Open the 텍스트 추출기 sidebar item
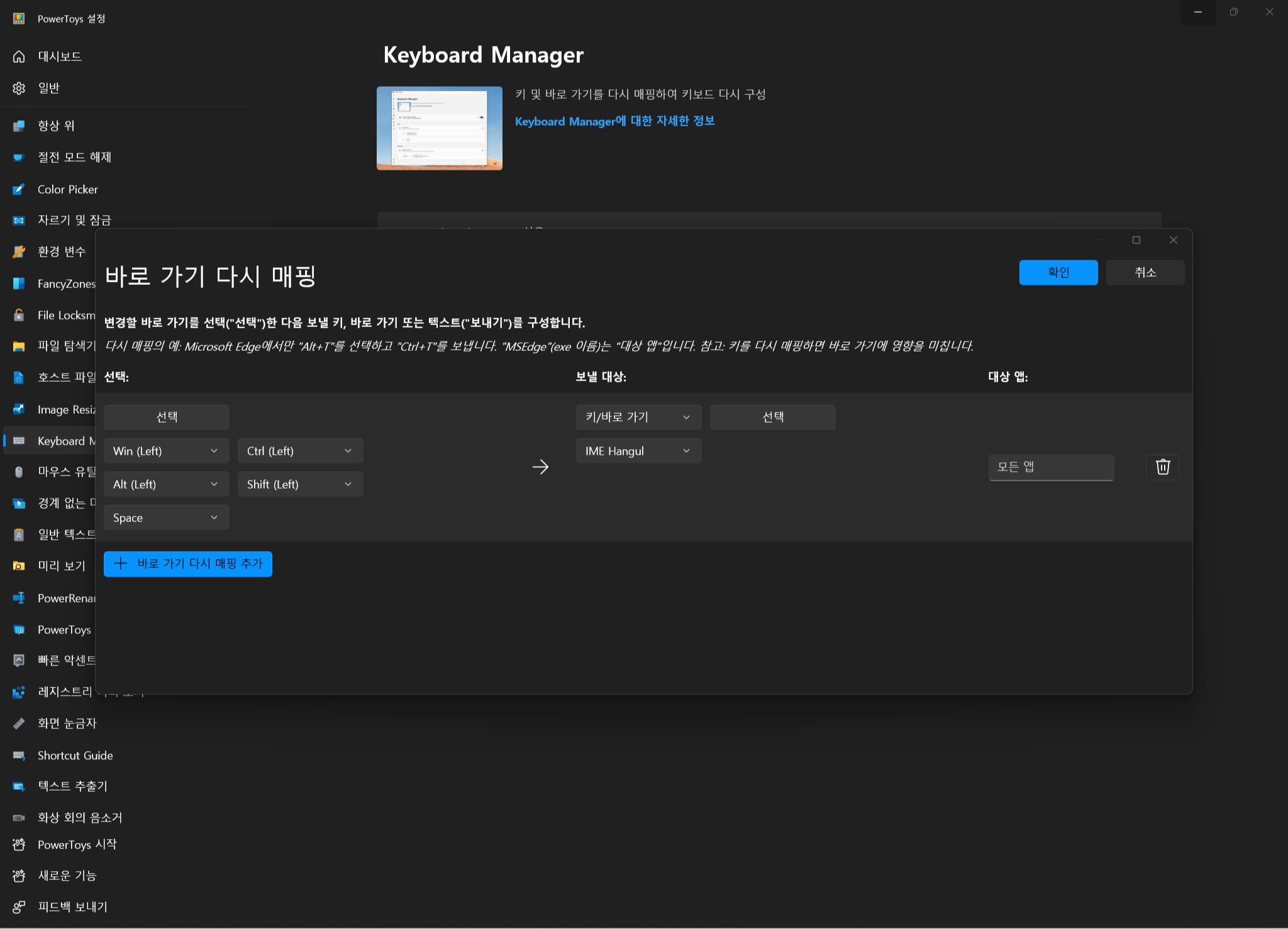The image size is (1288, 929). (x=72, y=786)
